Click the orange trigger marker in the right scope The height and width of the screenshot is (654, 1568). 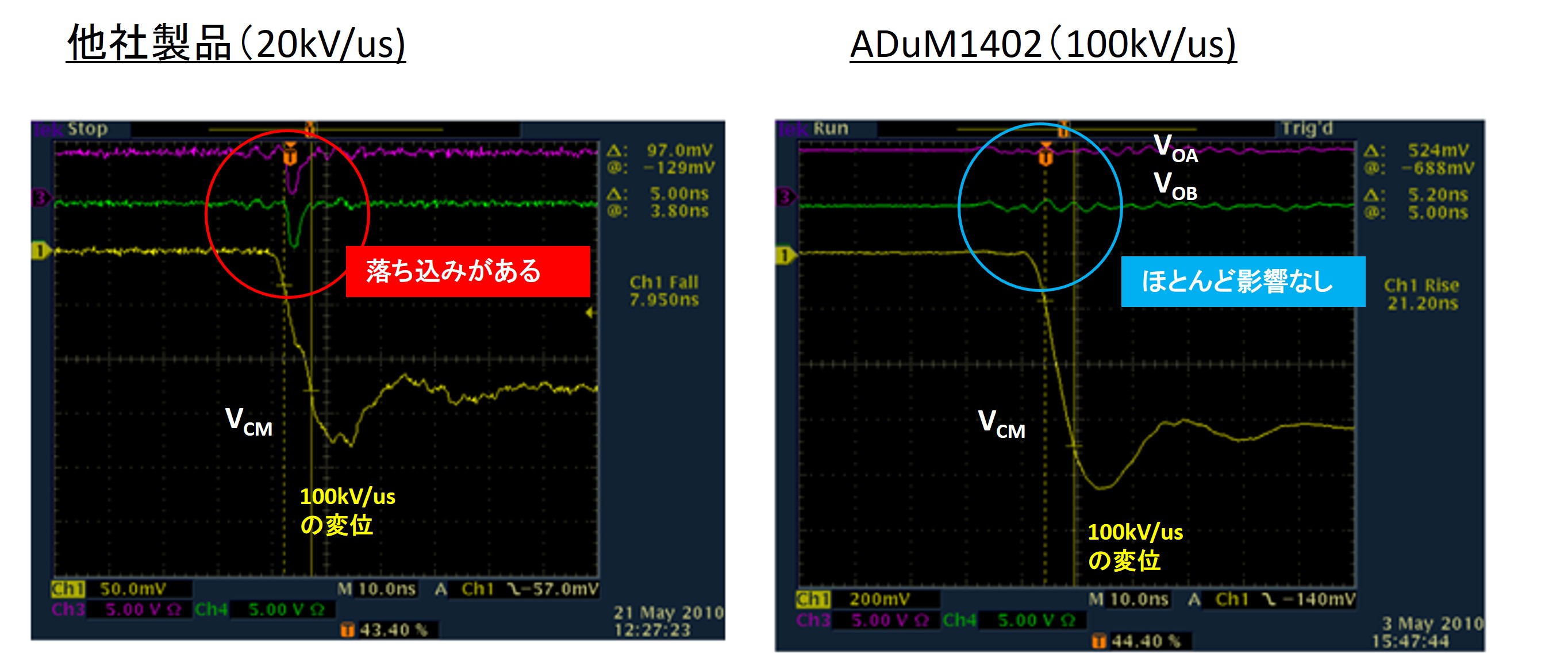[1046, 155]
